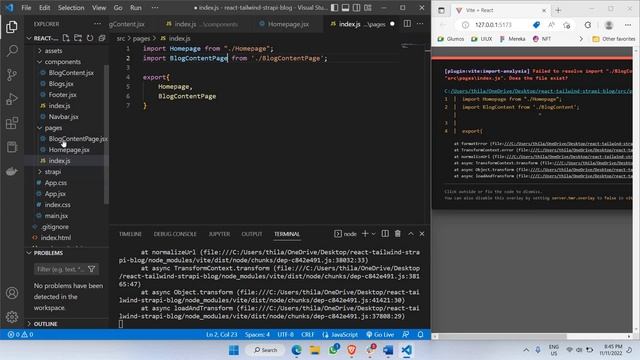Open Navbar.jsx in the file tree
This screenshot has width=640, height=360.
point(63,117)
